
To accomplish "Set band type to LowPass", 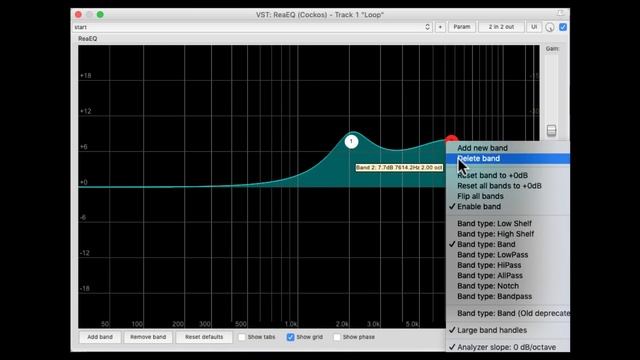I will (508, 255).
